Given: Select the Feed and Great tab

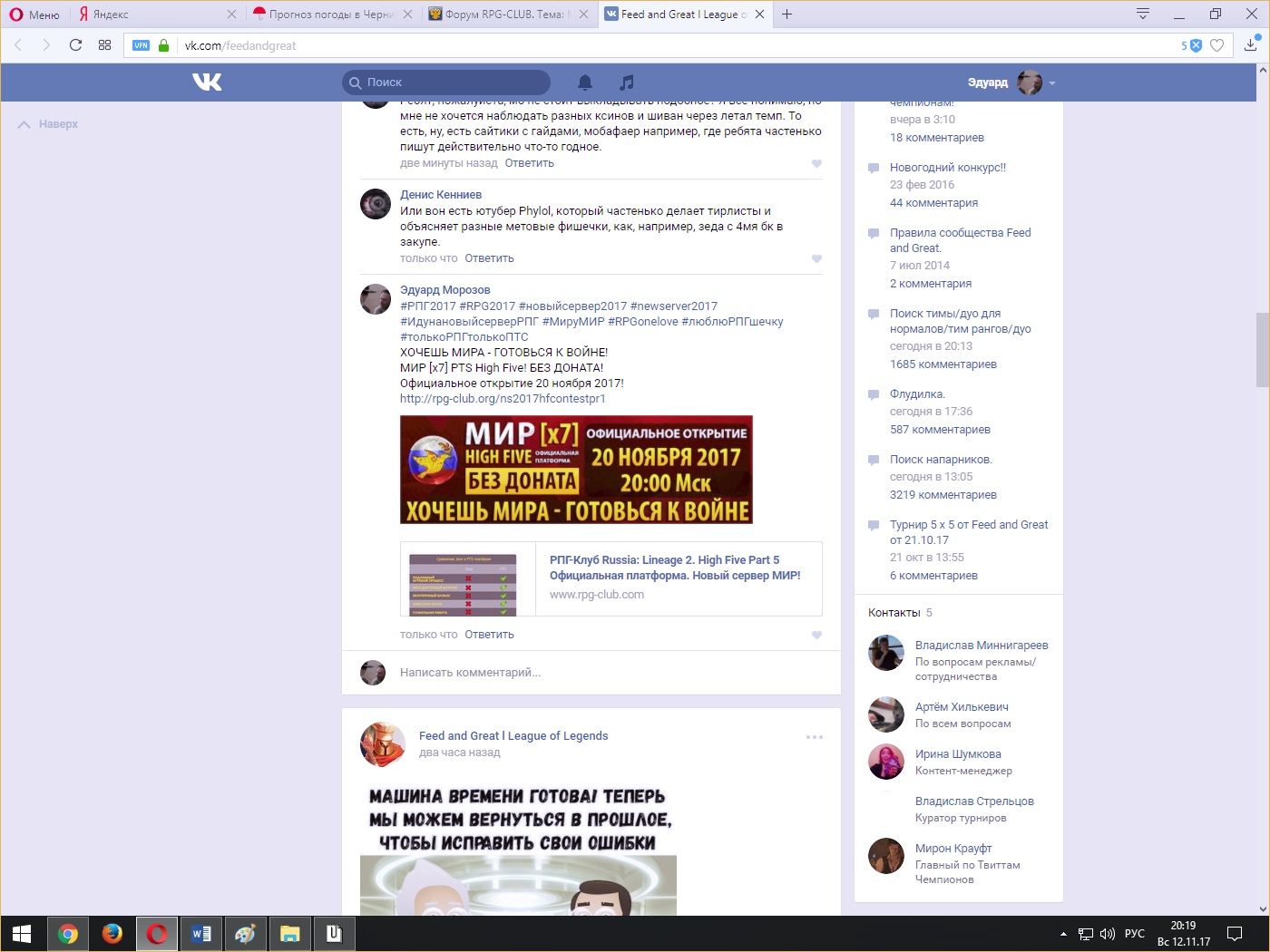Looking at the screenshot, I should [684, 15].
